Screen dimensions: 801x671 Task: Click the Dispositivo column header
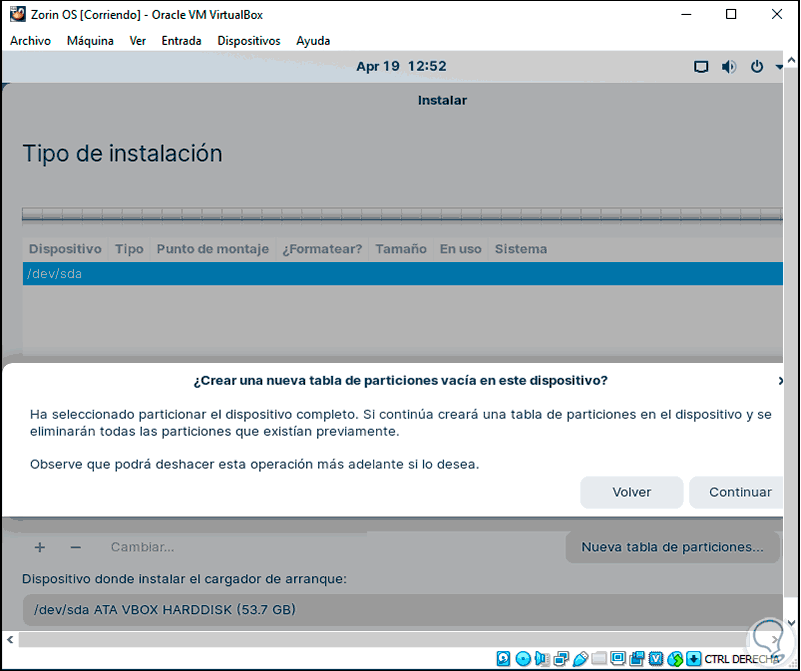coord(65,249)
